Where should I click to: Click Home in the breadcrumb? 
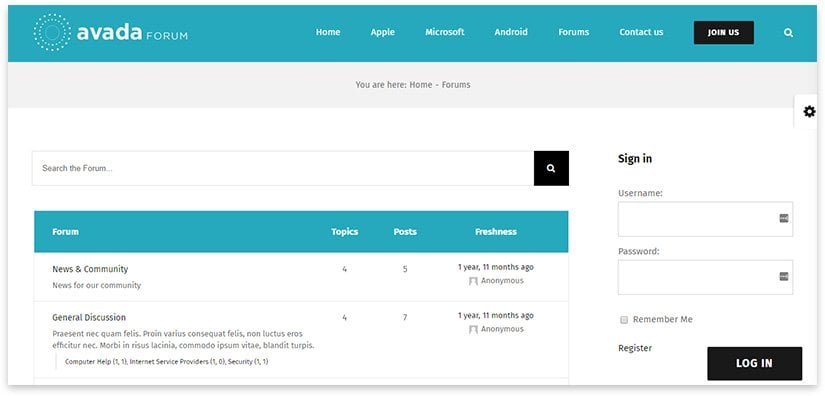coord(421,85)
